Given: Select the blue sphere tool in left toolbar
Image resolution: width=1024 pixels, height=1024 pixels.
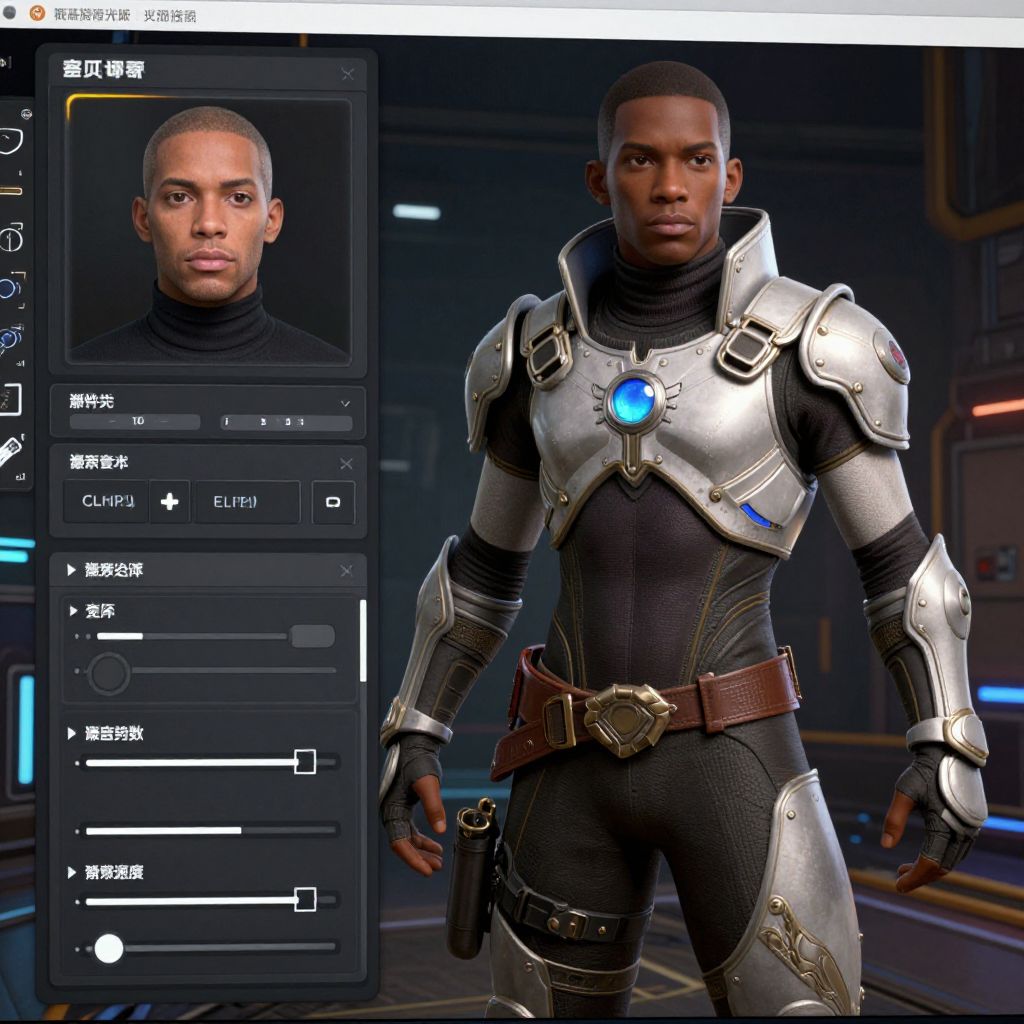Looking at the screenshot, I should (x=10, y=289).
